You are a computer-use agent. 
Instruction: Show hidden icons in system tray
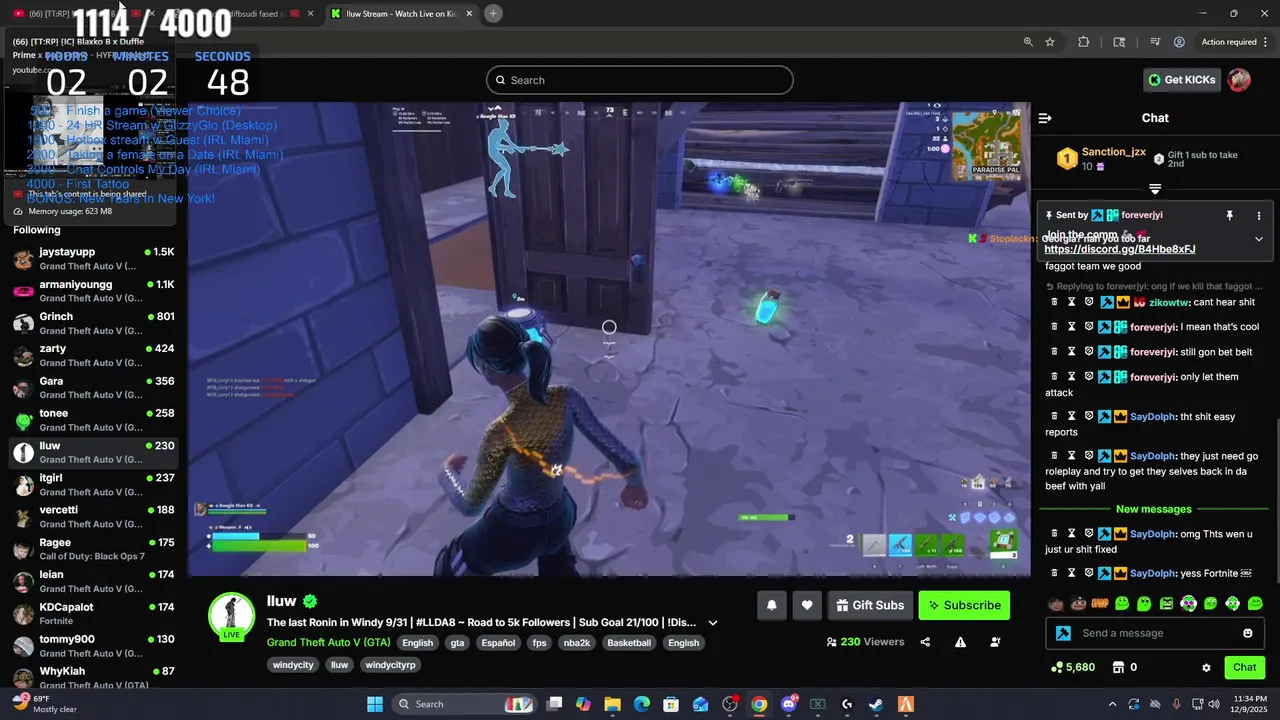pyautogui.click(x=1112, y=704)
